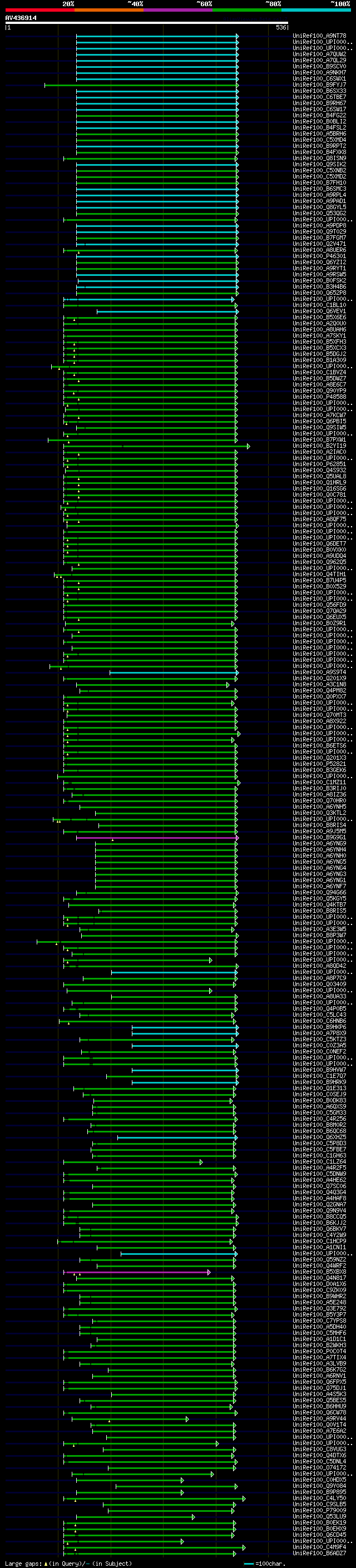Open hit UniRef100_A7QUW2
Screen dimensions: 356x1568
[319, 54]
